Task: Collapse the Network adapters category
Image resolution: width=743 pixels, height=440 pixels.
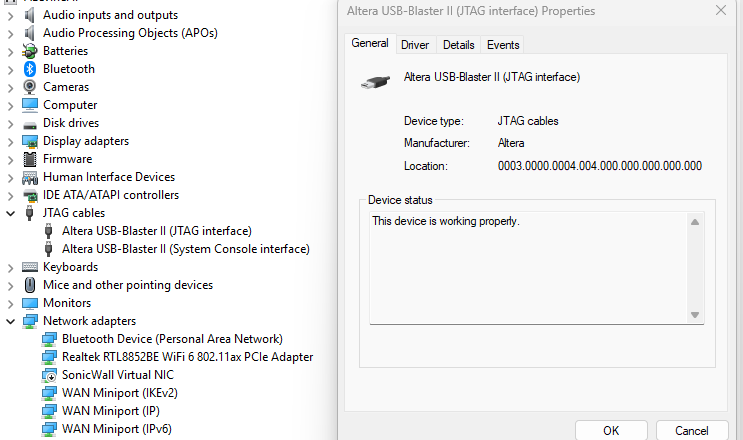Action: point(10,321)
